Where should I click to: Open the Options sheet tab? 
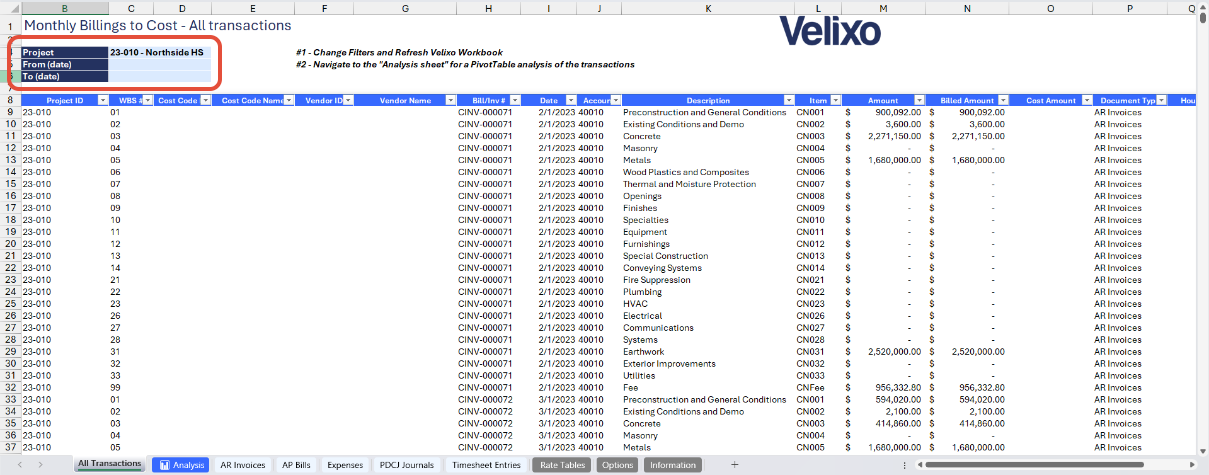(618, 465)
